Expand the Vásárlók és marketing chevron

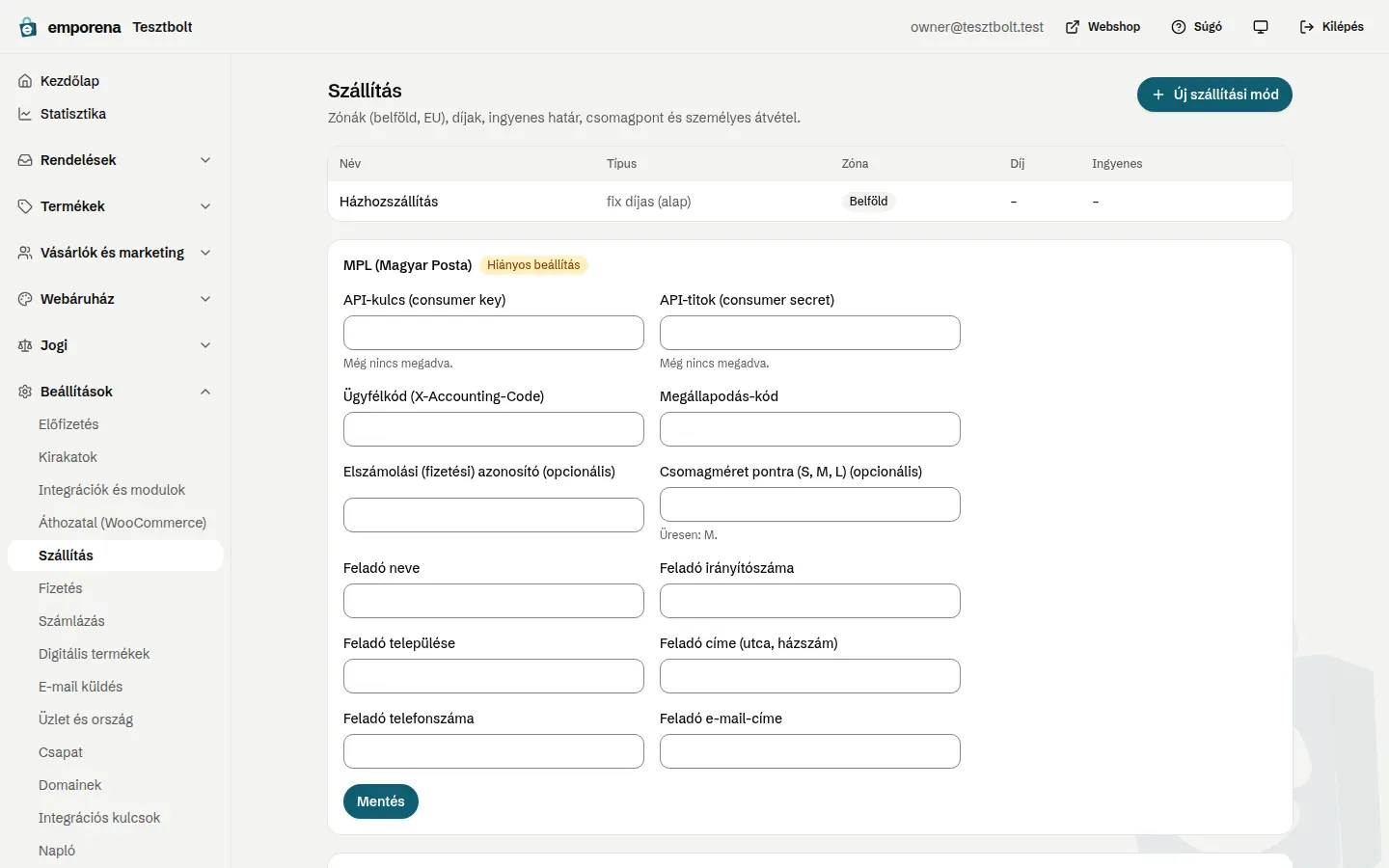205,253
